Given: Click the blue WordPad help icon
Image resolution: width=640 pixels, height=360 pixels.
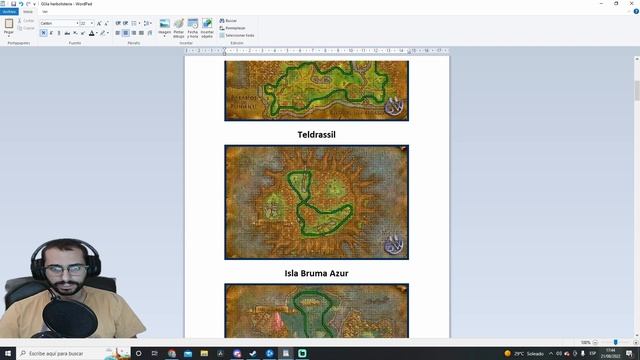Looking at the screenshot, I should [636, 11].
